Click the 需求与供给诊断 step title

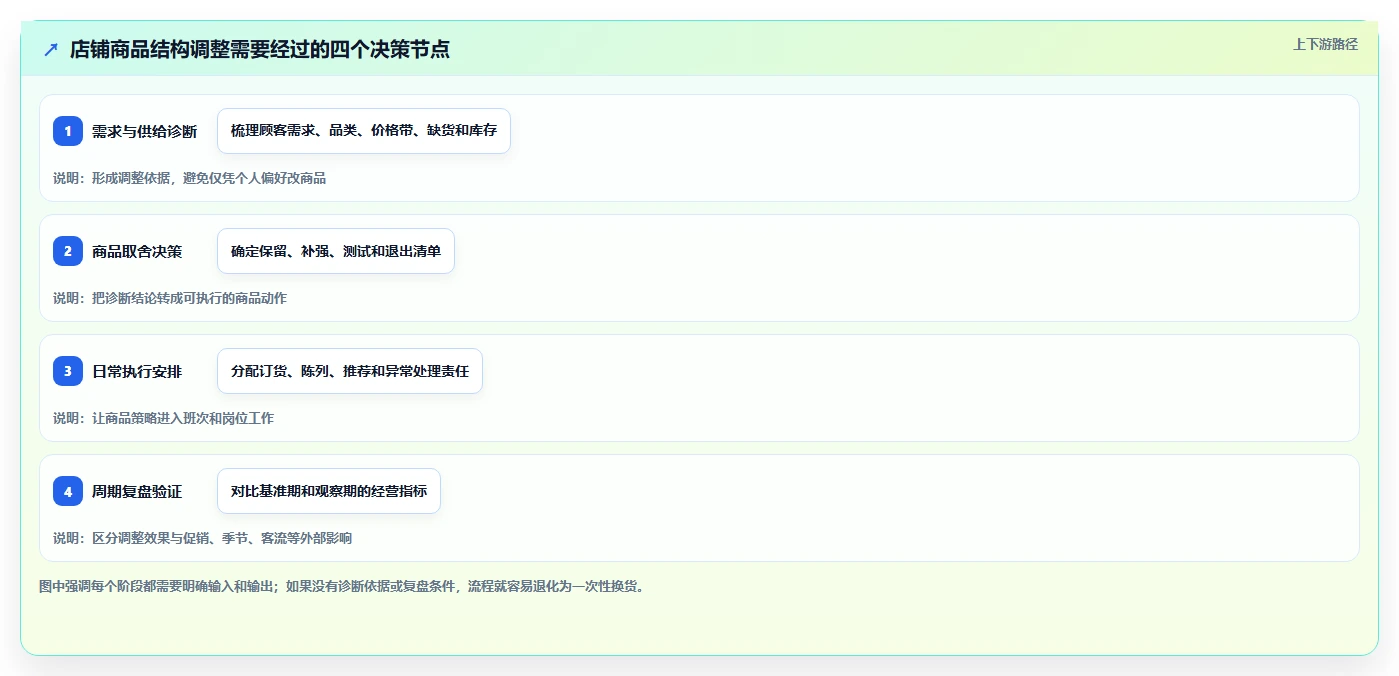pyautogui.click(x=144, y=131)
